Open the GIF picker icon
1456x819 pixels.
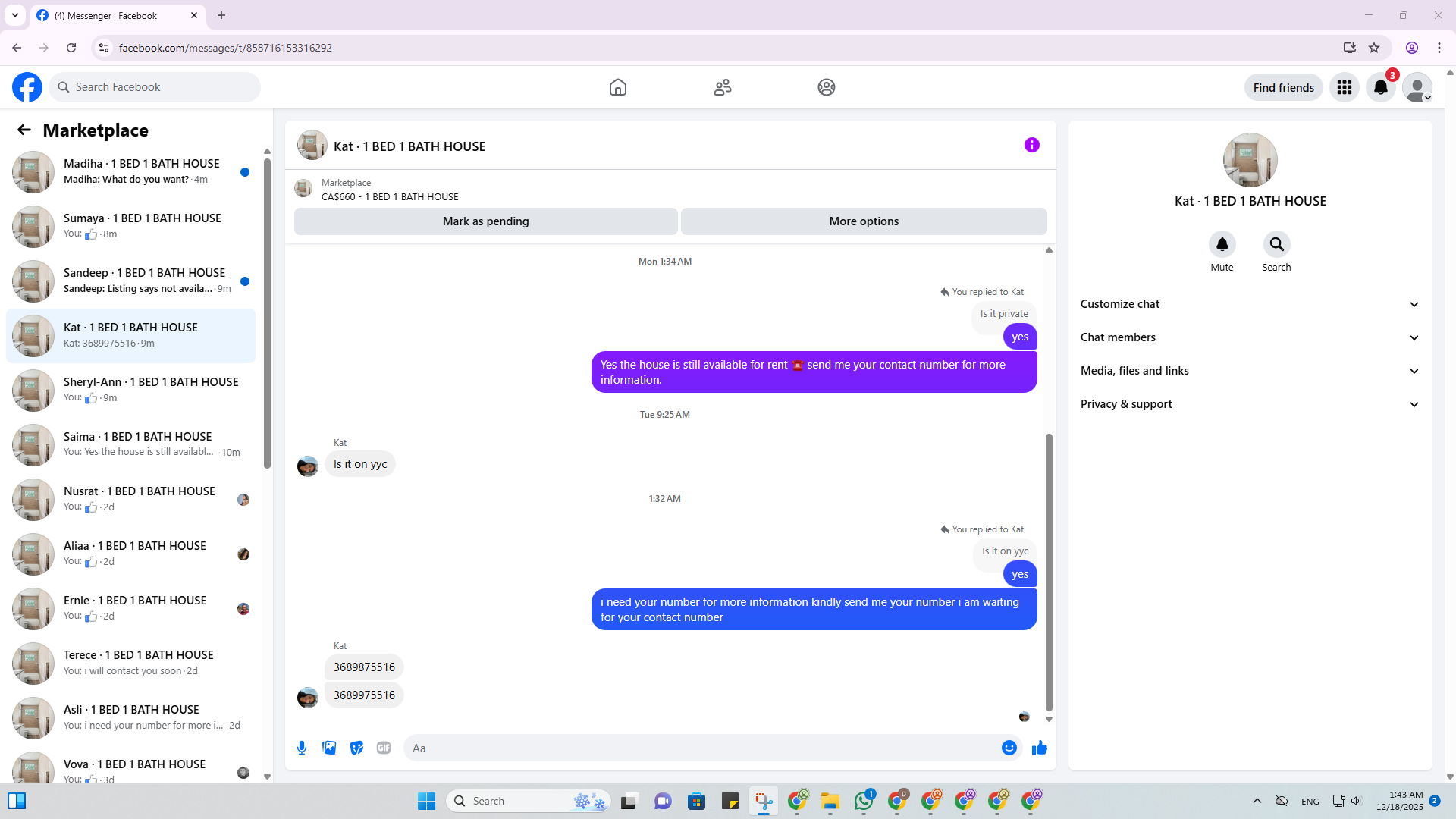[384, 748]
